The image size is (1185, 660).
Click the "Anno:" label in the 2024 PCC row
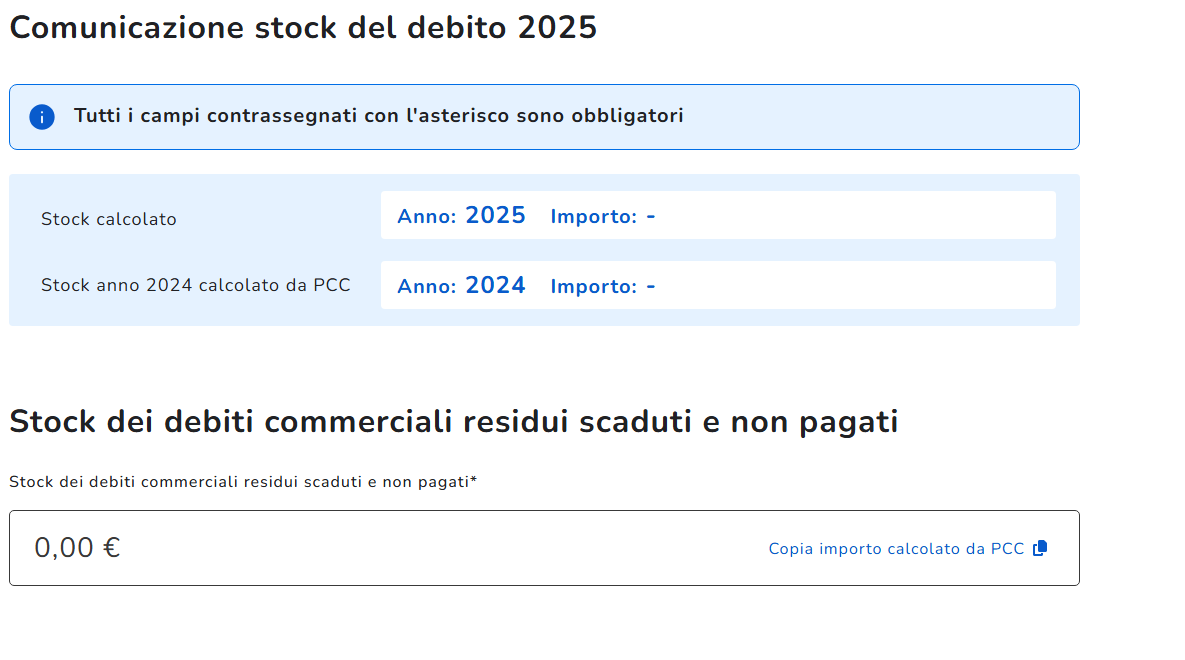427,287
